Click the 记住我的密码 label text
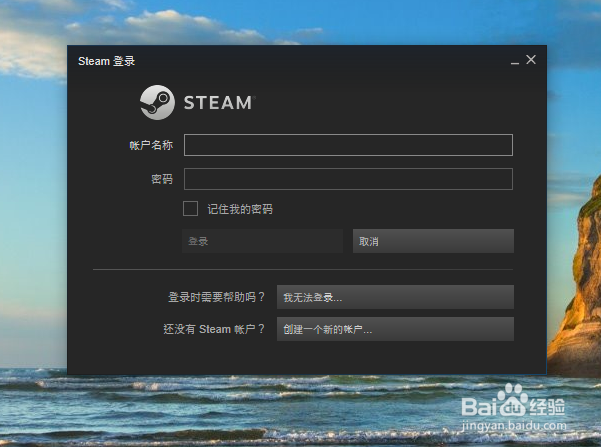The image size is (601, 447). click(240, 209)
